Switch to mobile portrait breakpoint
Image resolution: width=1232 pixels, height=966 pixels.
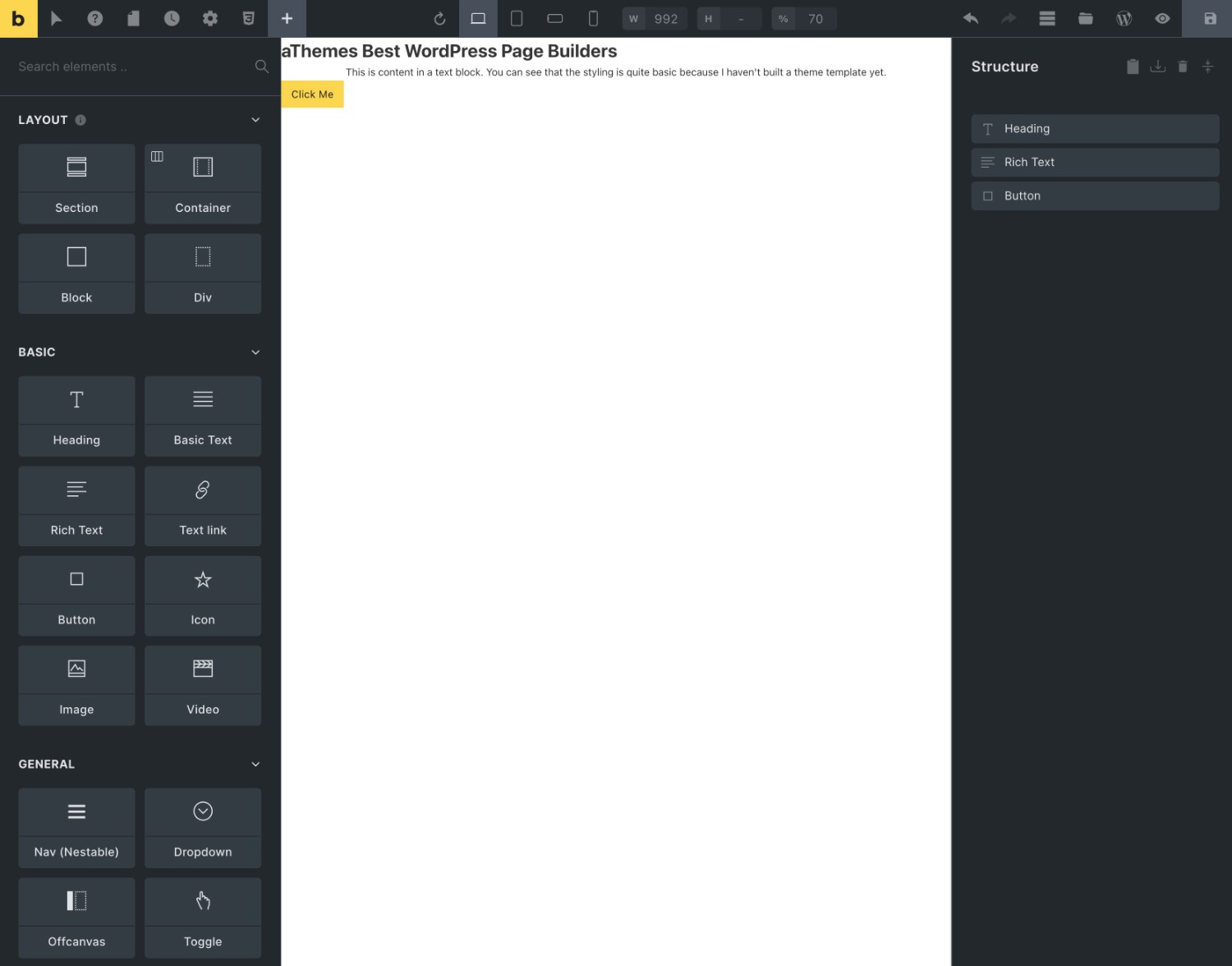pyautogui.click(x=593, y=18)
